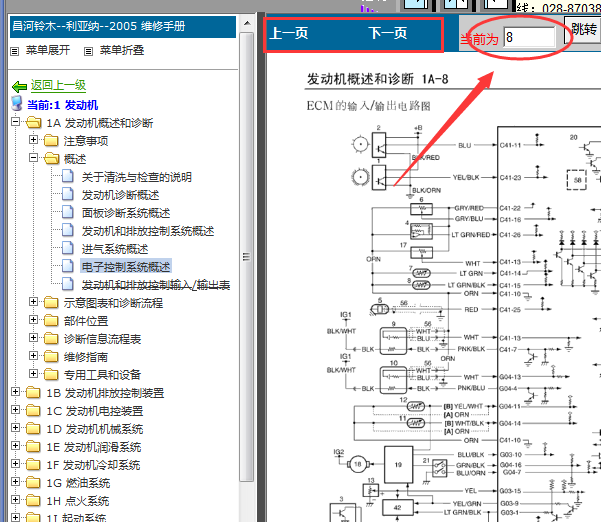Click 菜单折叠 to collapse menus
This screenshot has height=522, width=601.
[x=122, y=50]
